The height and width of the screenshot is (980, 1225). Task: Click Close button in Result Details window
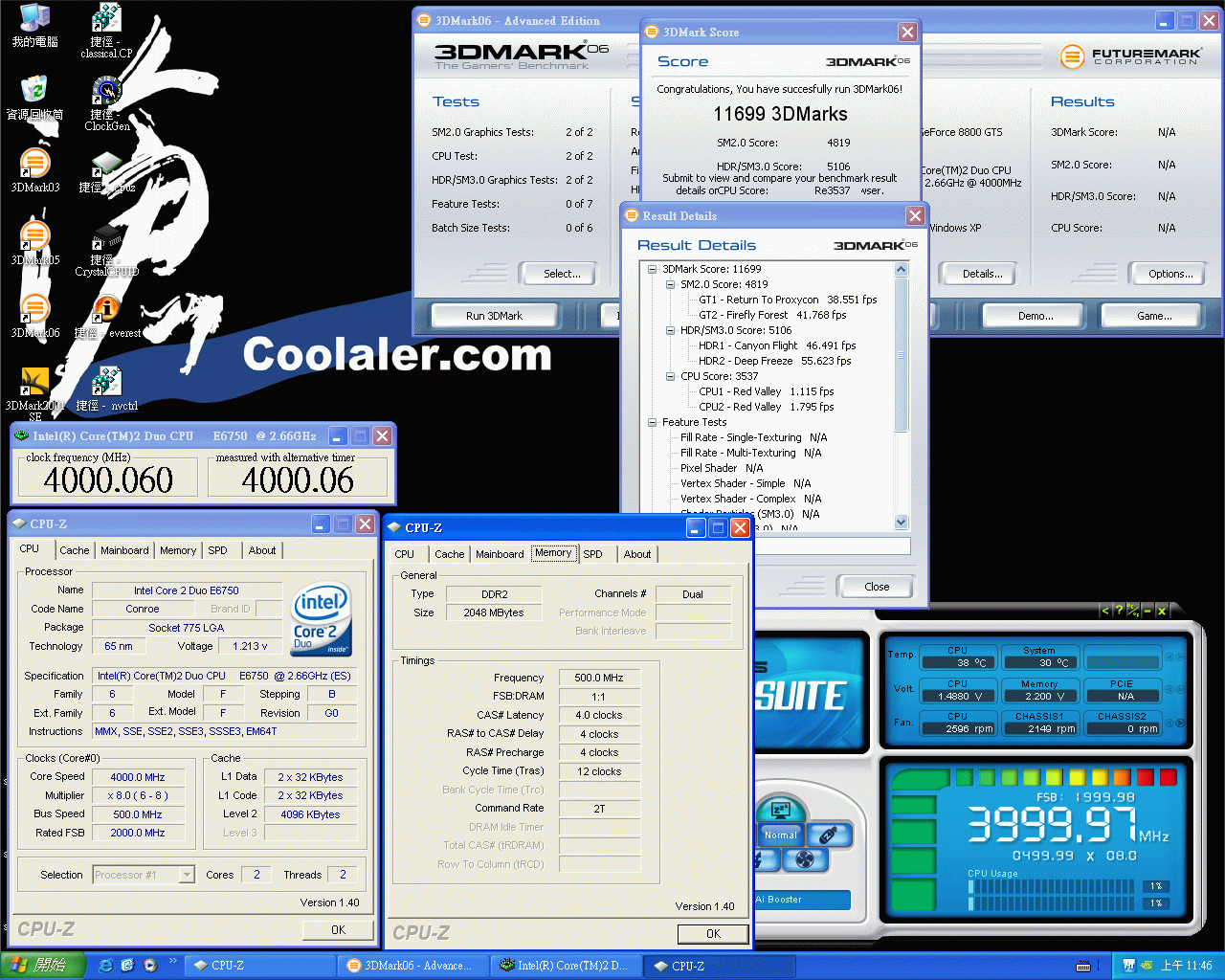(x=877, y=587)
